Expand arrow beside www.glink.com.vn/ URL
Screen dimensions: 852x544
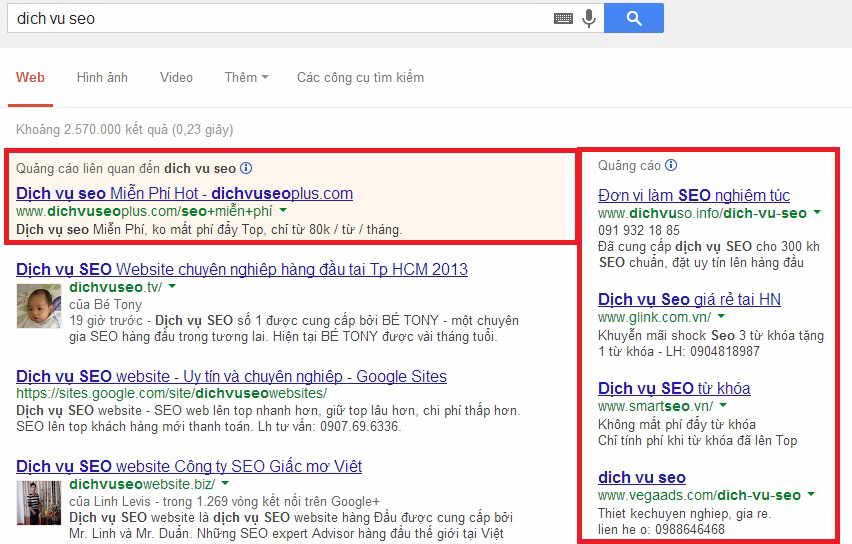tap(722, 316)
